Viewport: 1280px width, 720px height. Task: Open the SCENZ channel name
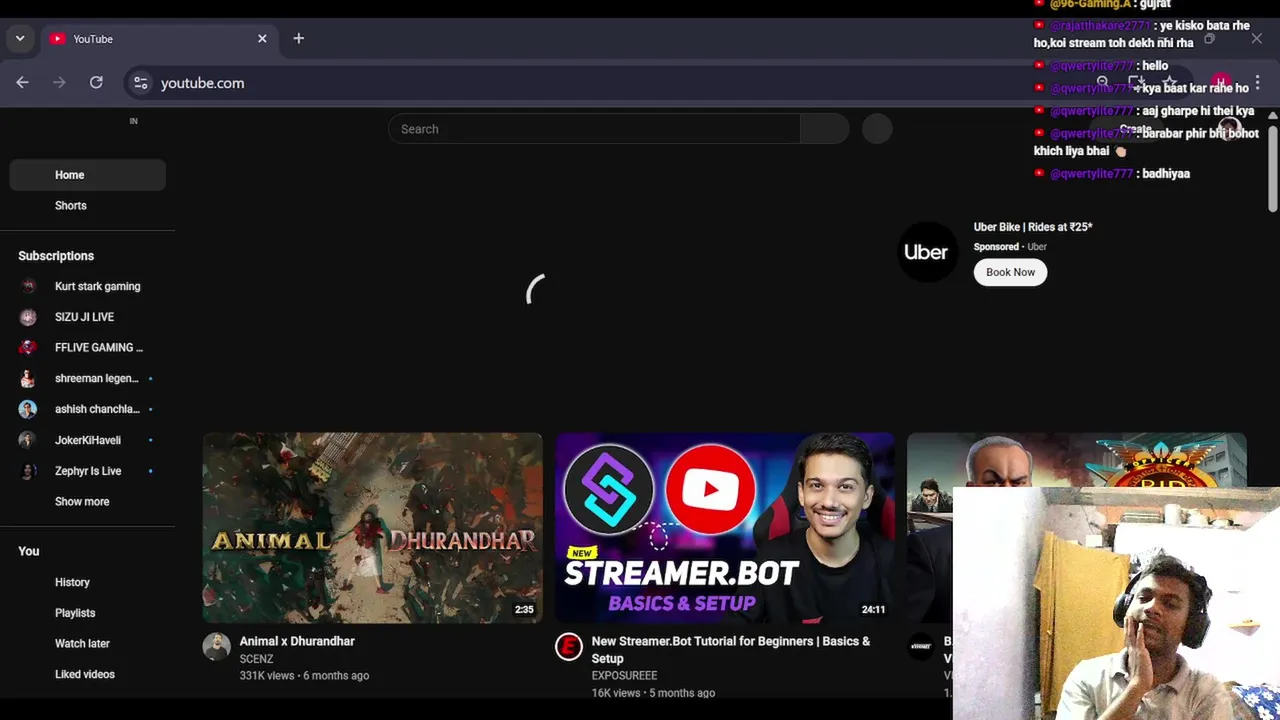pyautogui.click(x=256, y=659)
